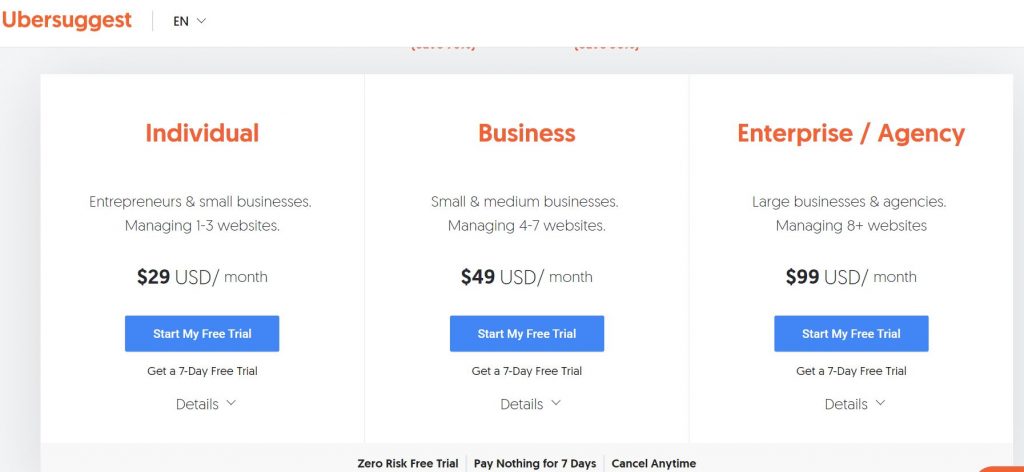Screen dimensions: 1024x472
Task: Click the chevron beside EN
Action: [x=201, y=21]
